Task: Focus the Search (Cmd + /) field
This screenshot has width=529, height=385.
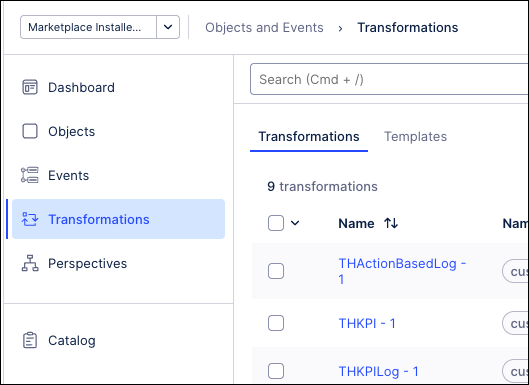Action: click(389, 79)
